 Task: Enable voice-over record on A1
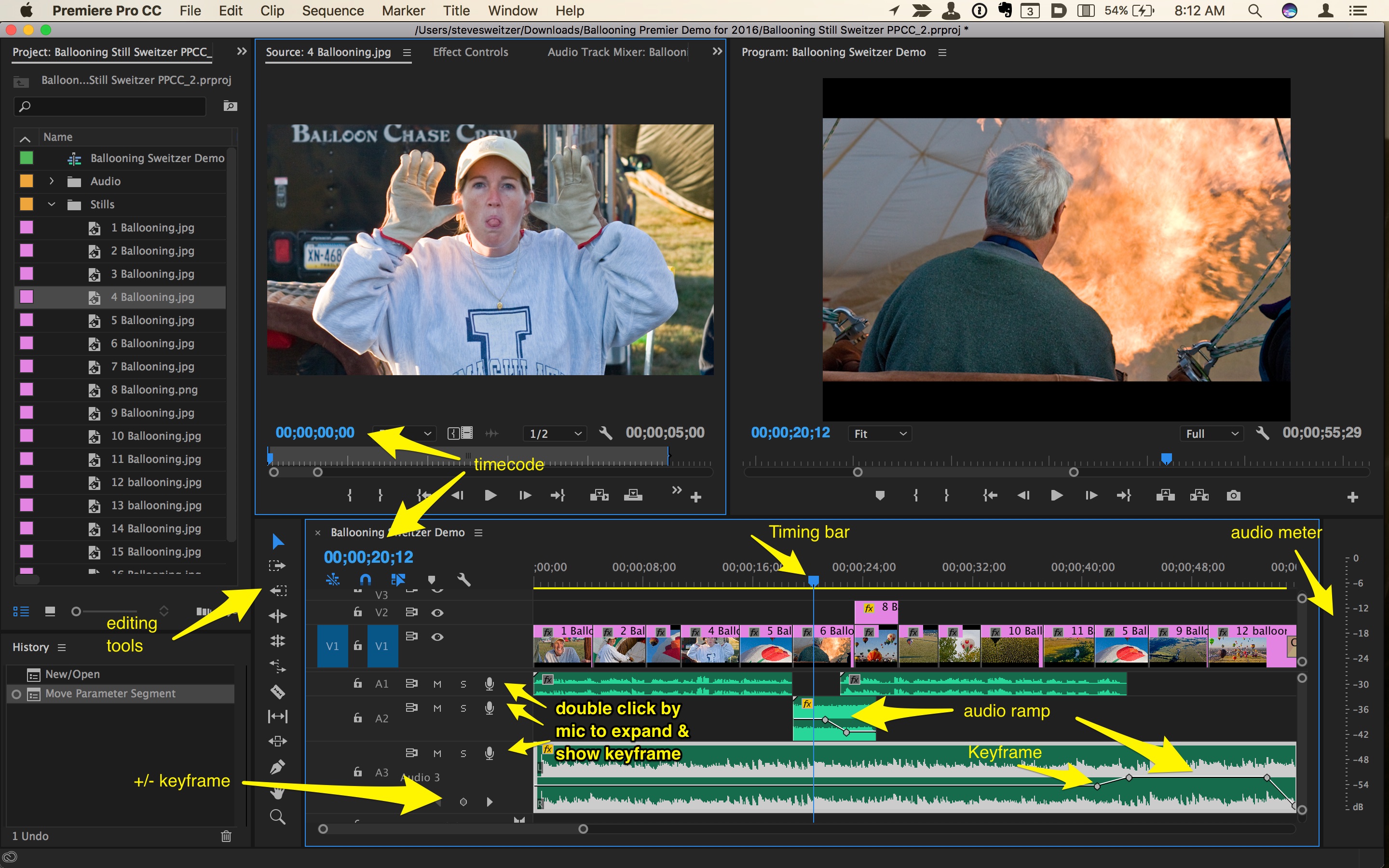pos(489,684)
